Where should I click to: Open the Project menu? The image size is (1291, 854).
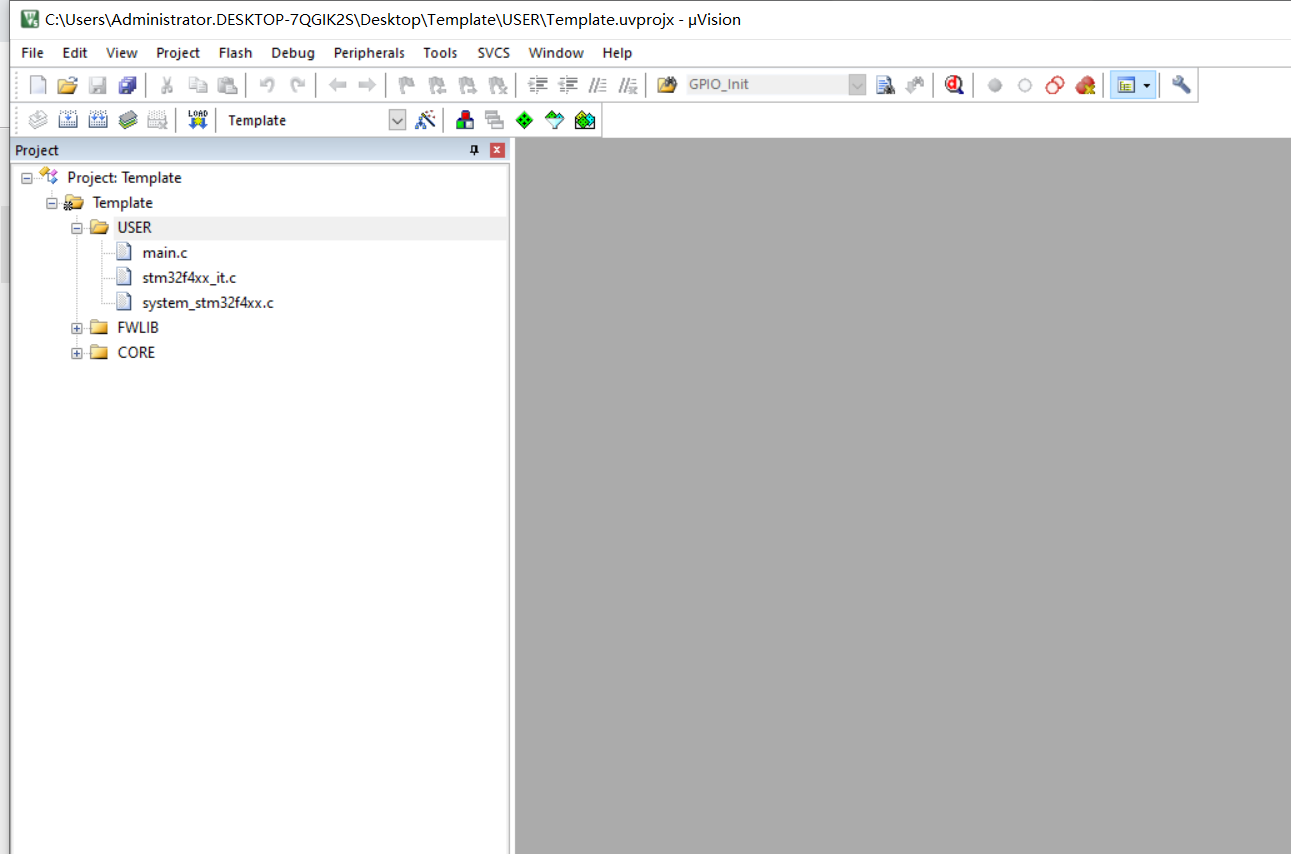pos(178,53)
